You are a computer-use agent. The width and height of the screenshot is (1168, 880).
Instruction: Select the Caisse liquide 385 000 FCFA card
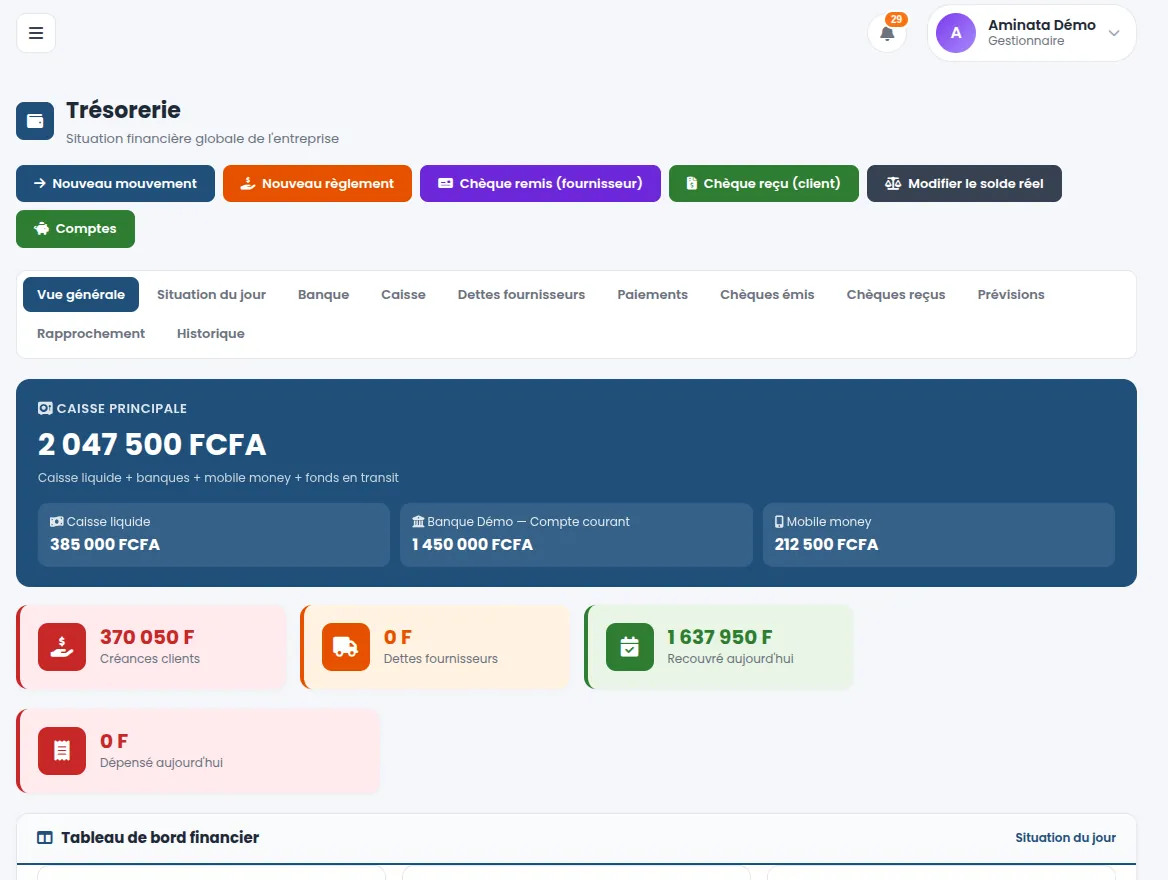[x=214, y=534]
